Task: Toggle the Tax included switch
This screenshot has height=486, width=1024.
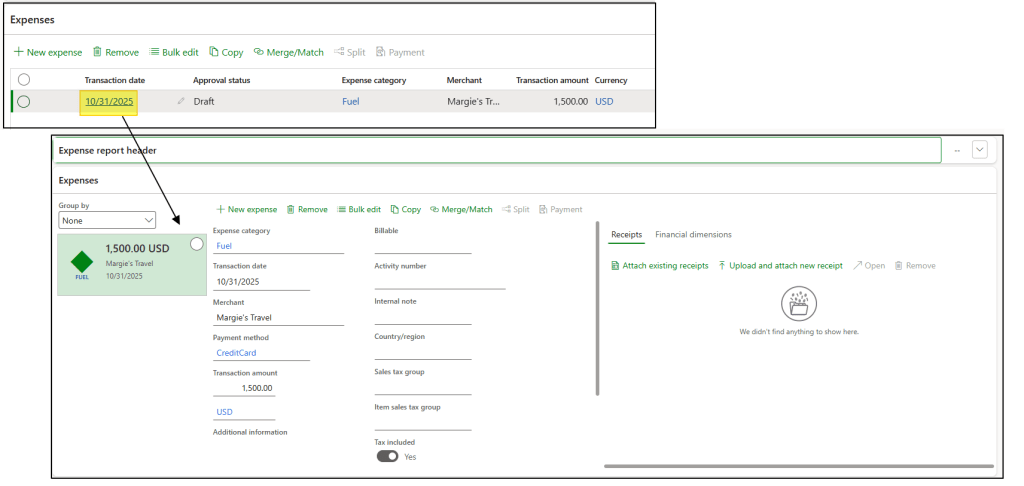Action: point(386,456)
